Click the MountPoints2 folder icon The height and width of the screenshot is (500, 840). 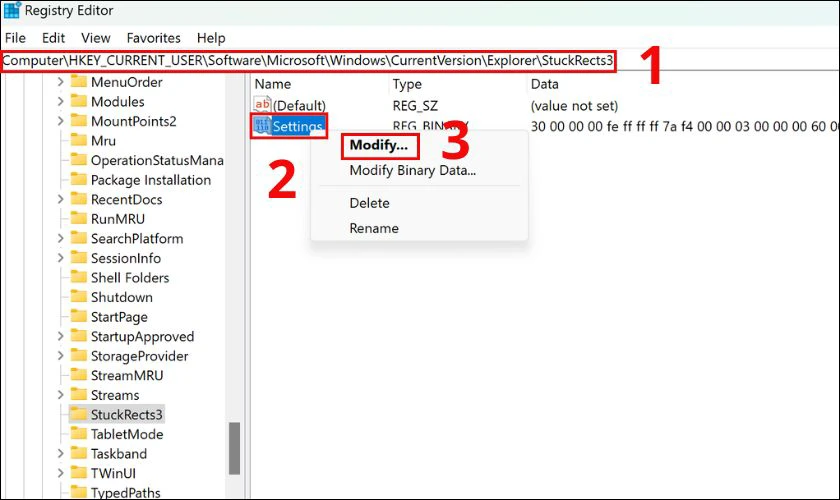(79, 121)
